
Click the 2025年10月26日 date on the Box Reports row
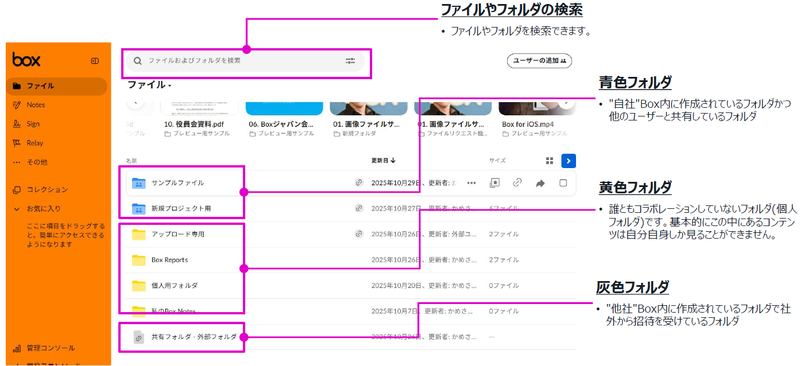(x=395, y=260)
